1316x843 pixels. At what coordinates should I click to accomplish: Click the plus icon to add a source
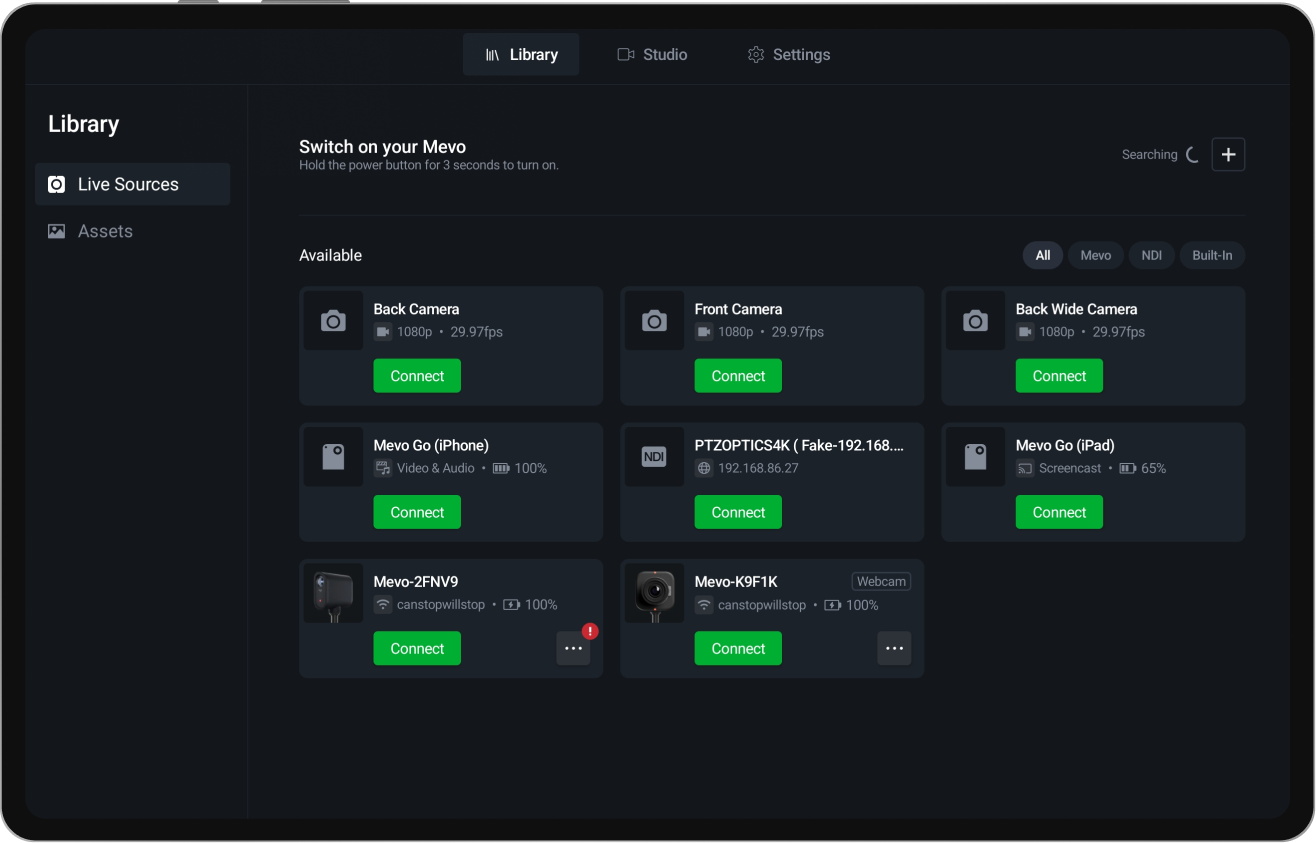(1228, 155)
